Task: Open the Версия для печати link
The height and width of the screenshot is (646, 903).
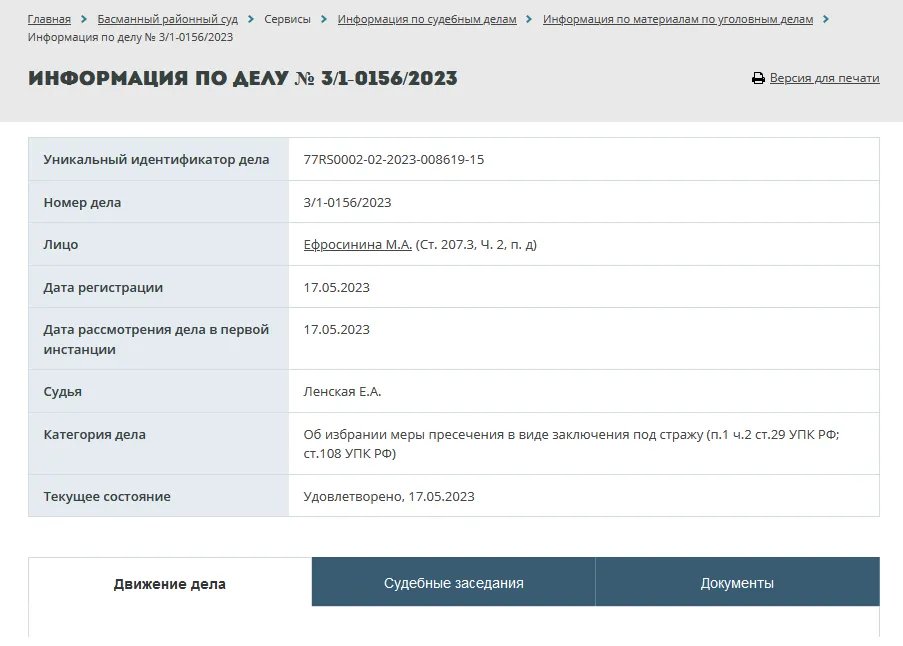Action: [x=824, y=78]
